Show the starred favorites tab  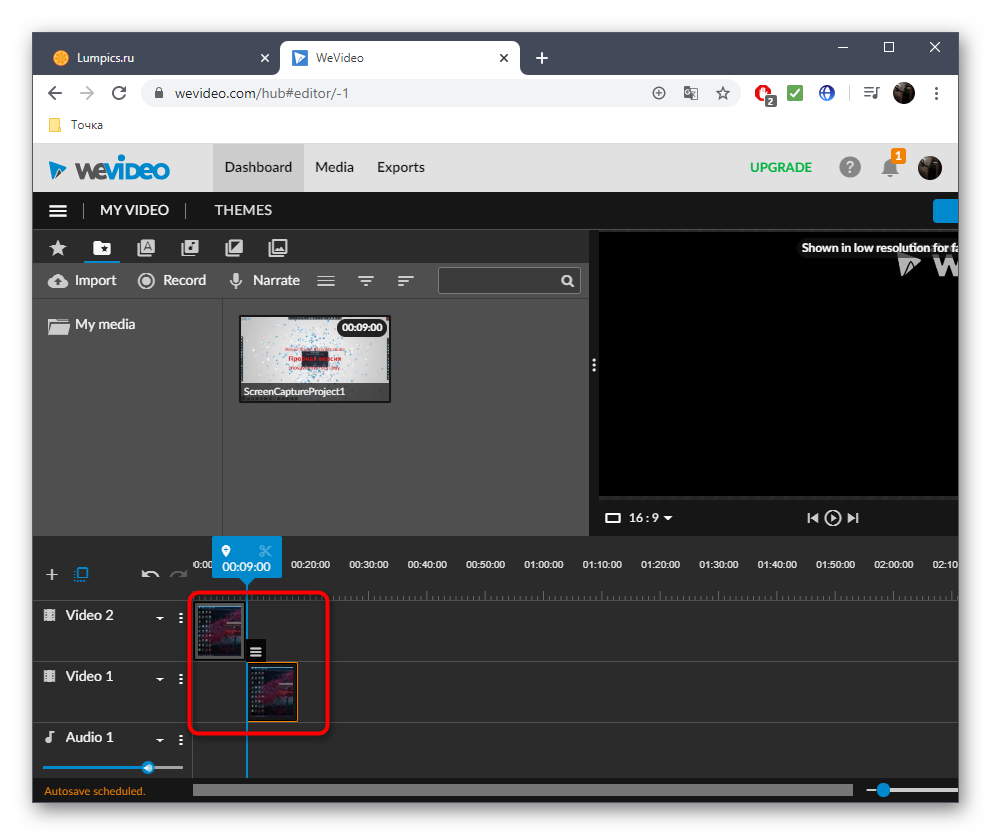(x=58, y=248)
